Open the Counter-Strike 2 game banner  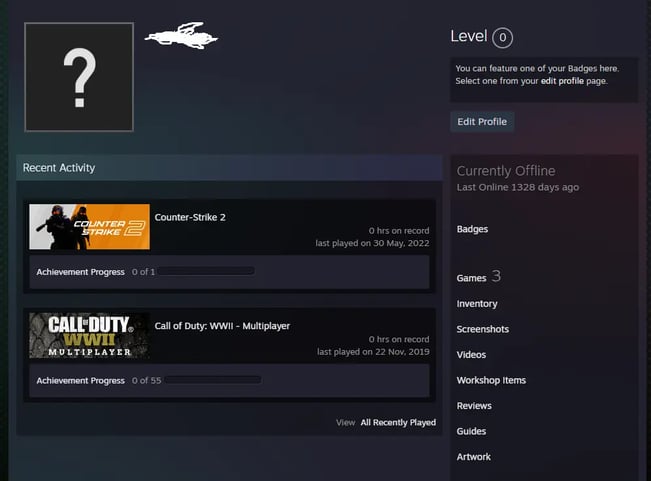pos(89,227)
